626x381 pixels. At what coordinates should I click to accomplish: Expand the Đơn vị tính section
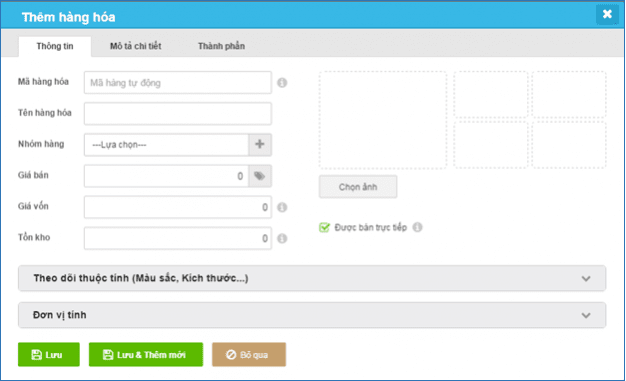click(312, 315)
